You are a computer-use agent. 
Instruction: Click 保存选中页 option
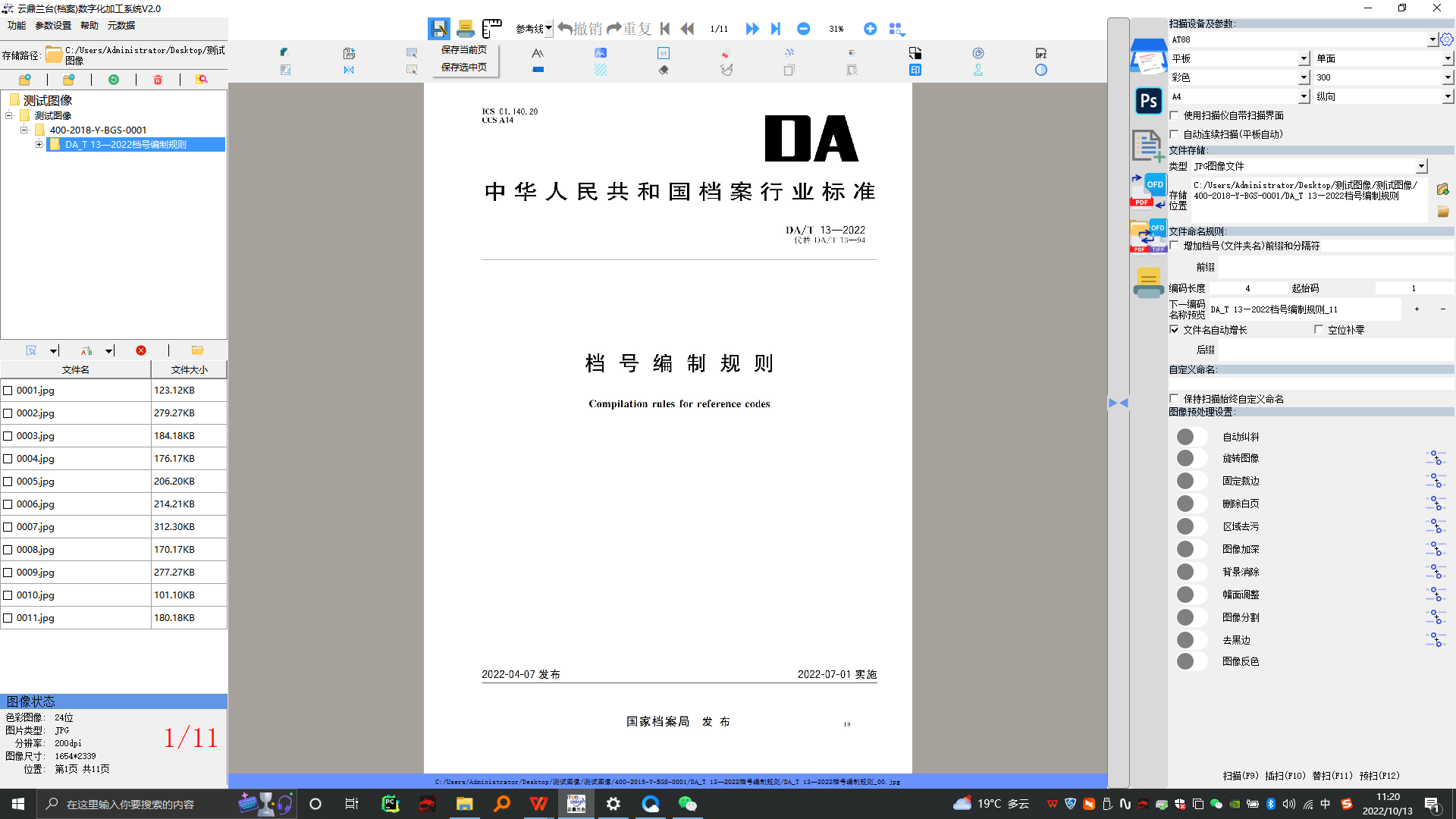[x=464, y=67]
